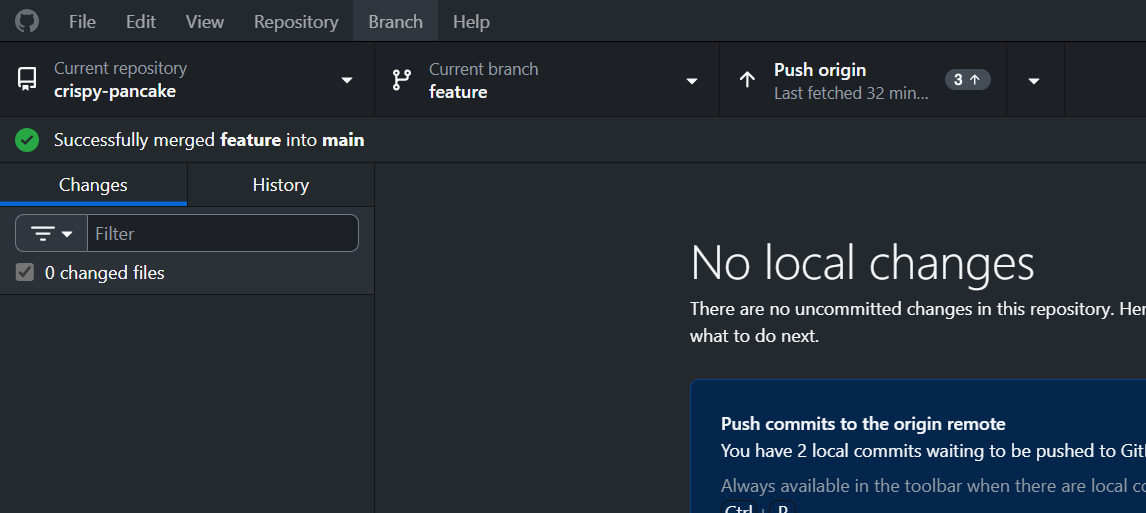Open the Branch menu
1146x513 pixels.
click(x=395, y=21)
